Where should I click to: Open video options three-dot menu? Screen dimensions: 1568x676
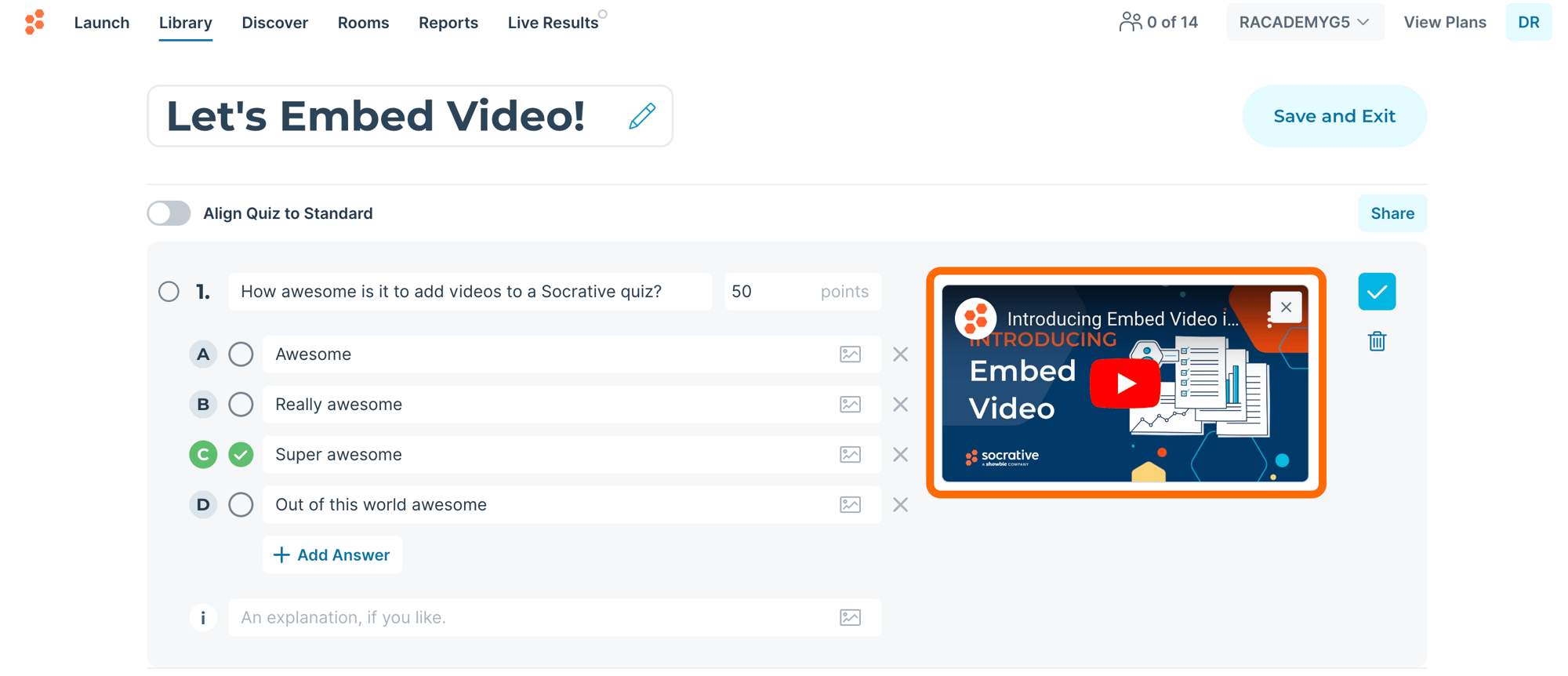pos(1269,318)
